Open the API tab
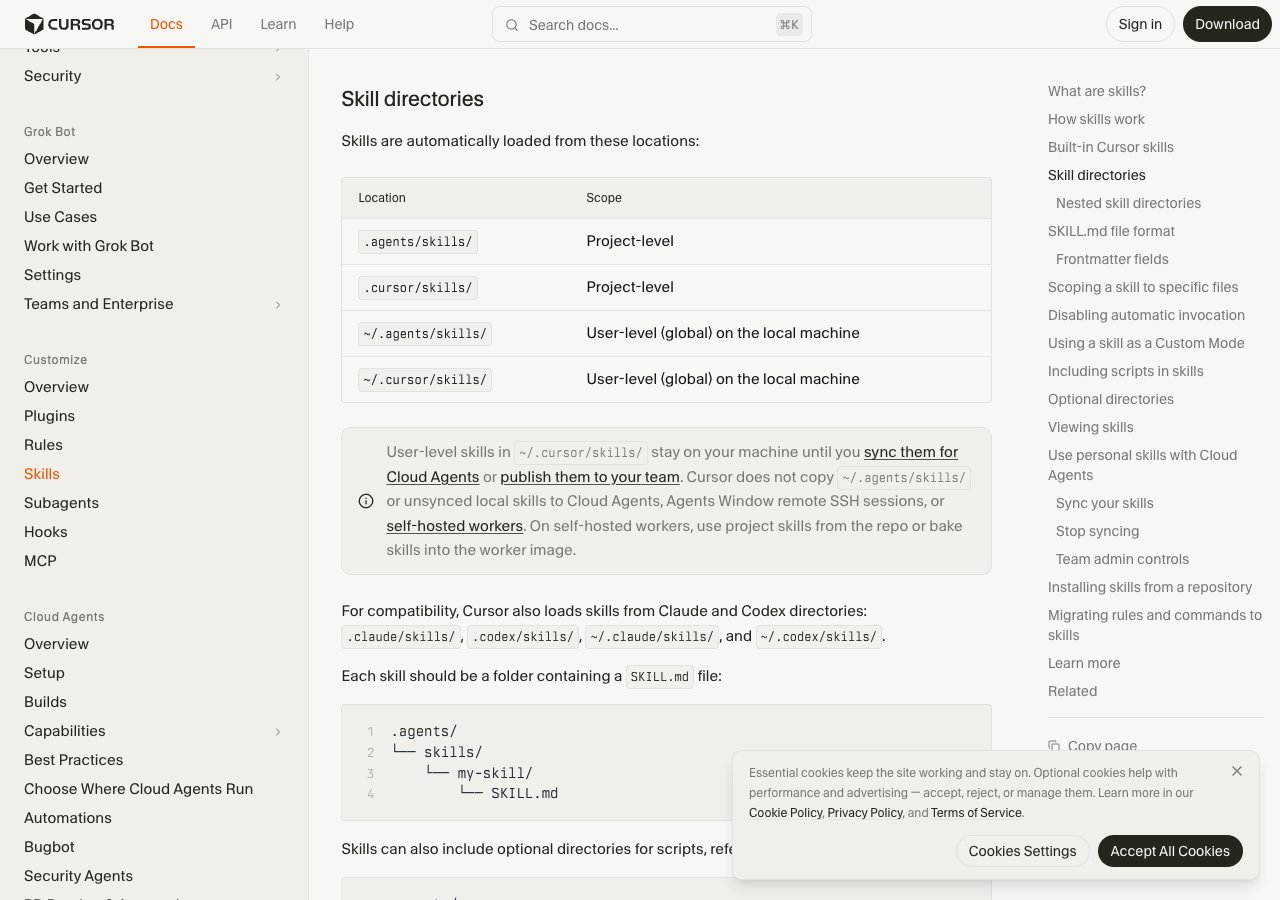This screenshot has height=900, width=1280. coord(222,24)
